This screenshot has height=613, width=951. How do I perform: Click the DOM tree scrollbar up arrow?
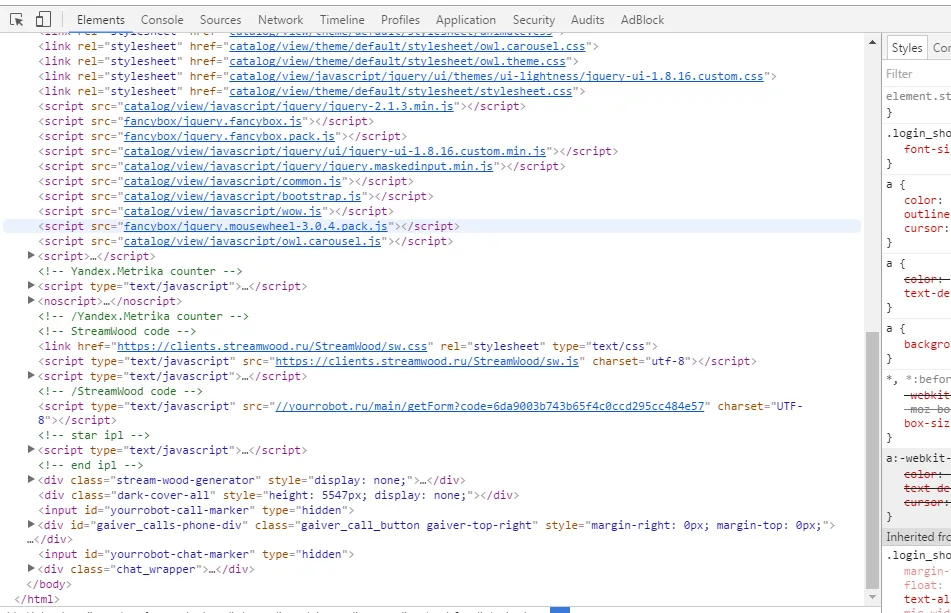872,42
